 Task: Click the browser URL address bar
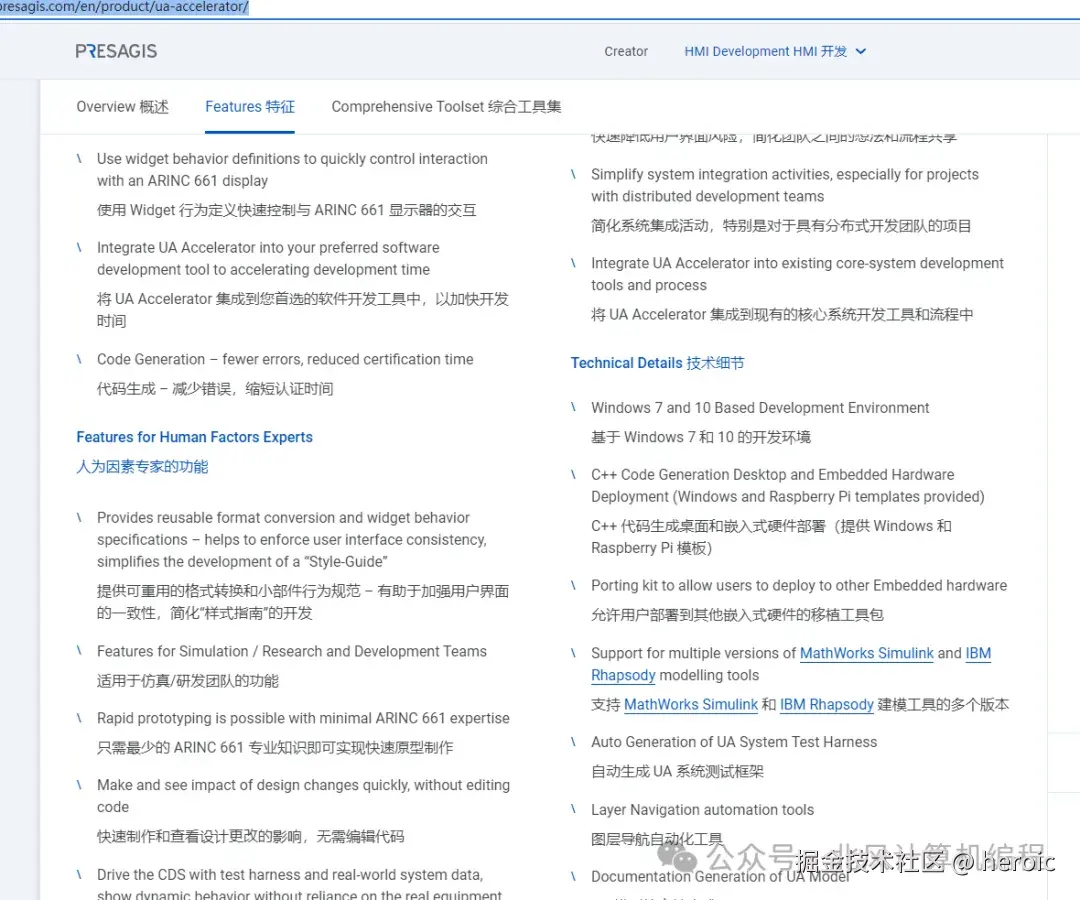(124, 7)
